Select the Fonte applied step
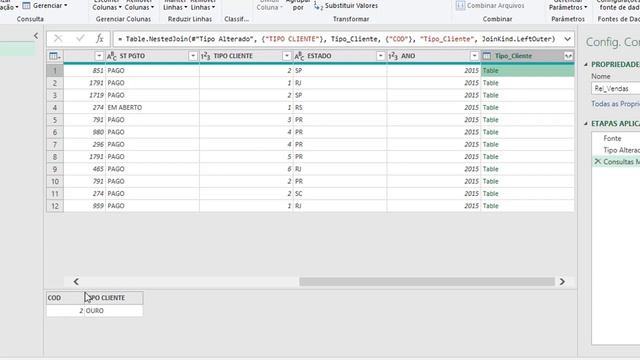Image resolution: width=640 pixels, height=360 pixels. [x=612, y=138]
